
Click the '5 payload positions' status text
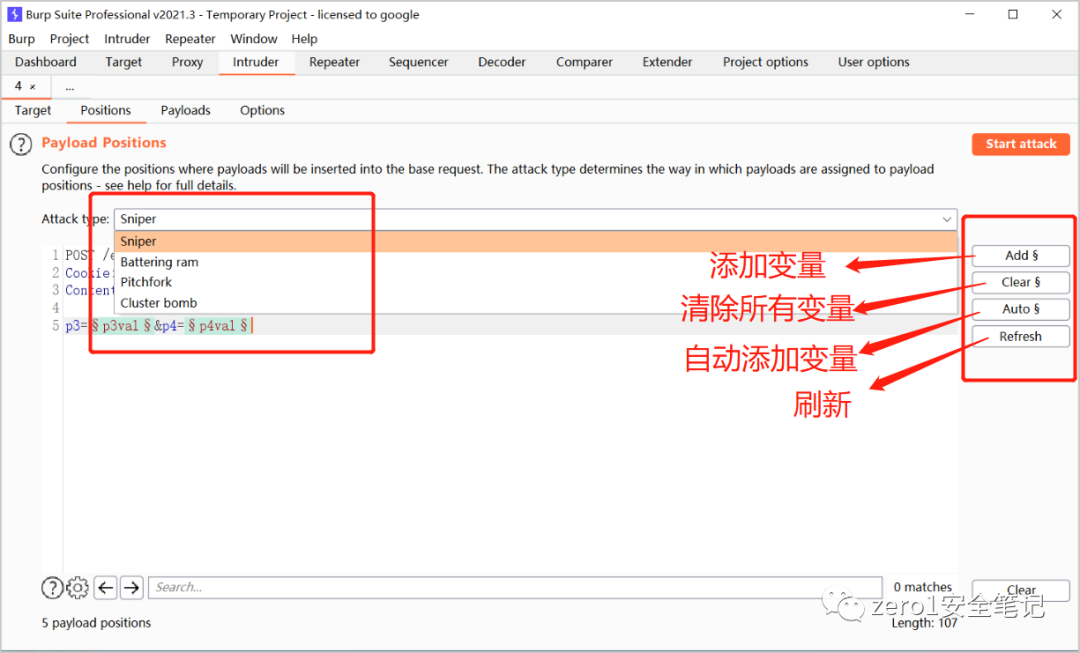tap(96, 623)
